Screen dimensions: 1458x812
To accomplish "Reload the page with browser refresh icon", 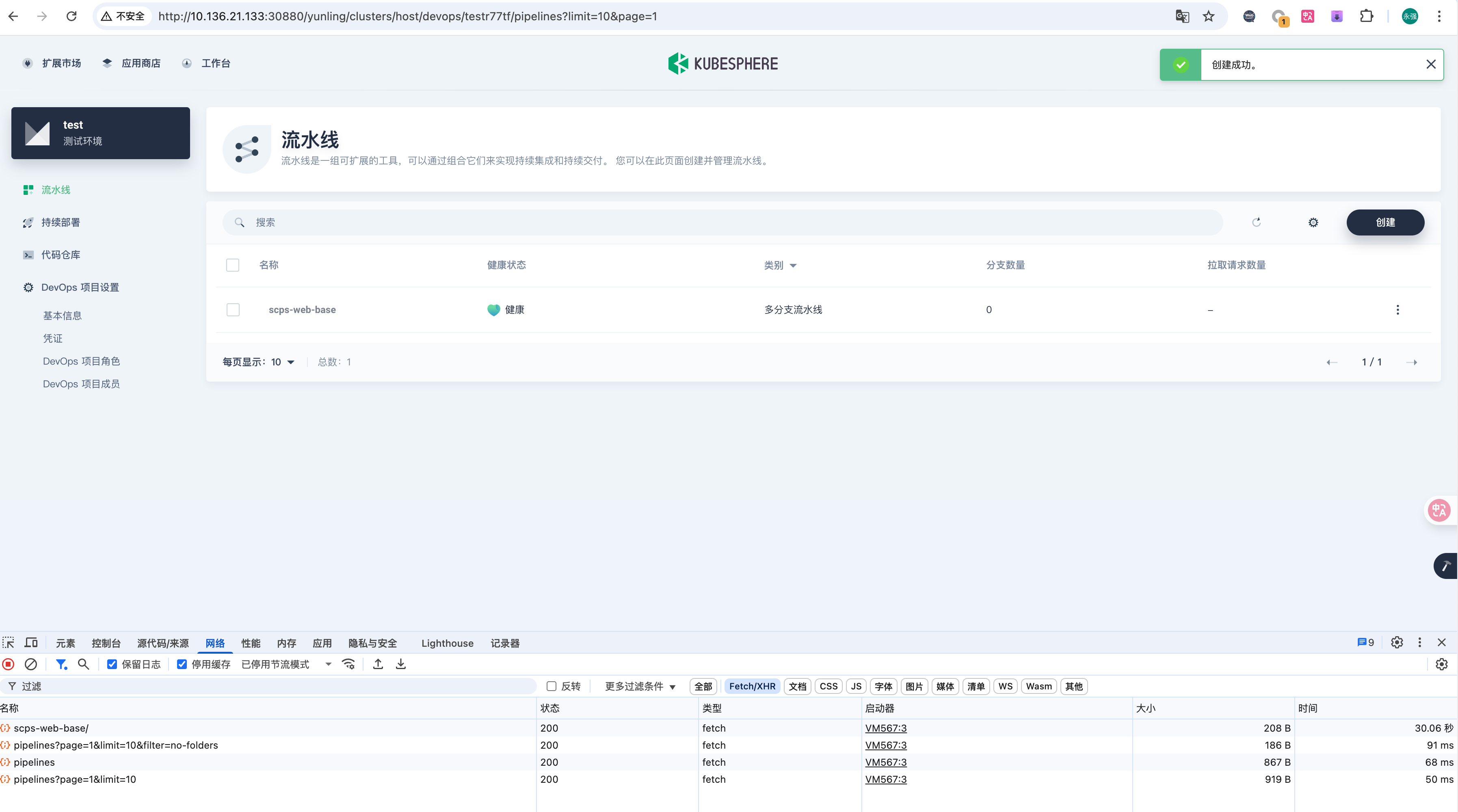I will [71, 16].
